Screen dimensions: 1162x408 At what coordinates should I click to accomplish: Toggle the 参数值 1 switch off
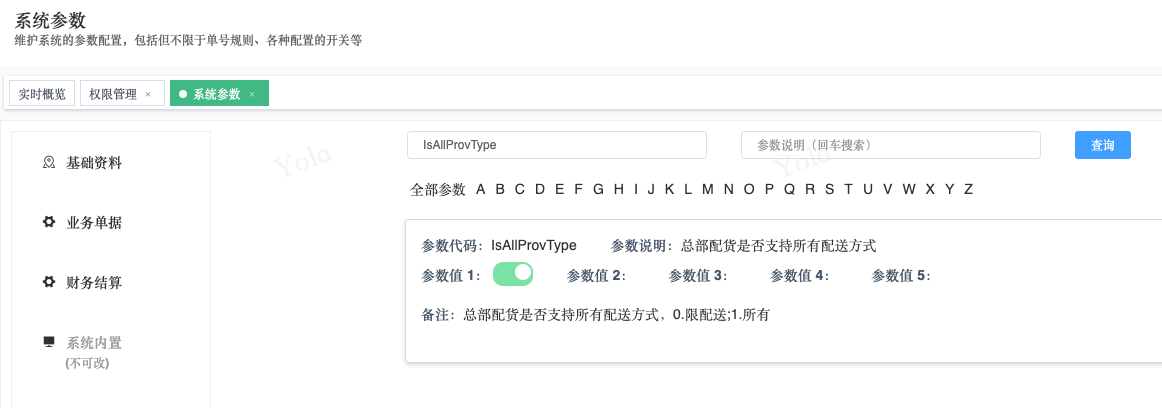pyautogui.click(x=513, y=273)
